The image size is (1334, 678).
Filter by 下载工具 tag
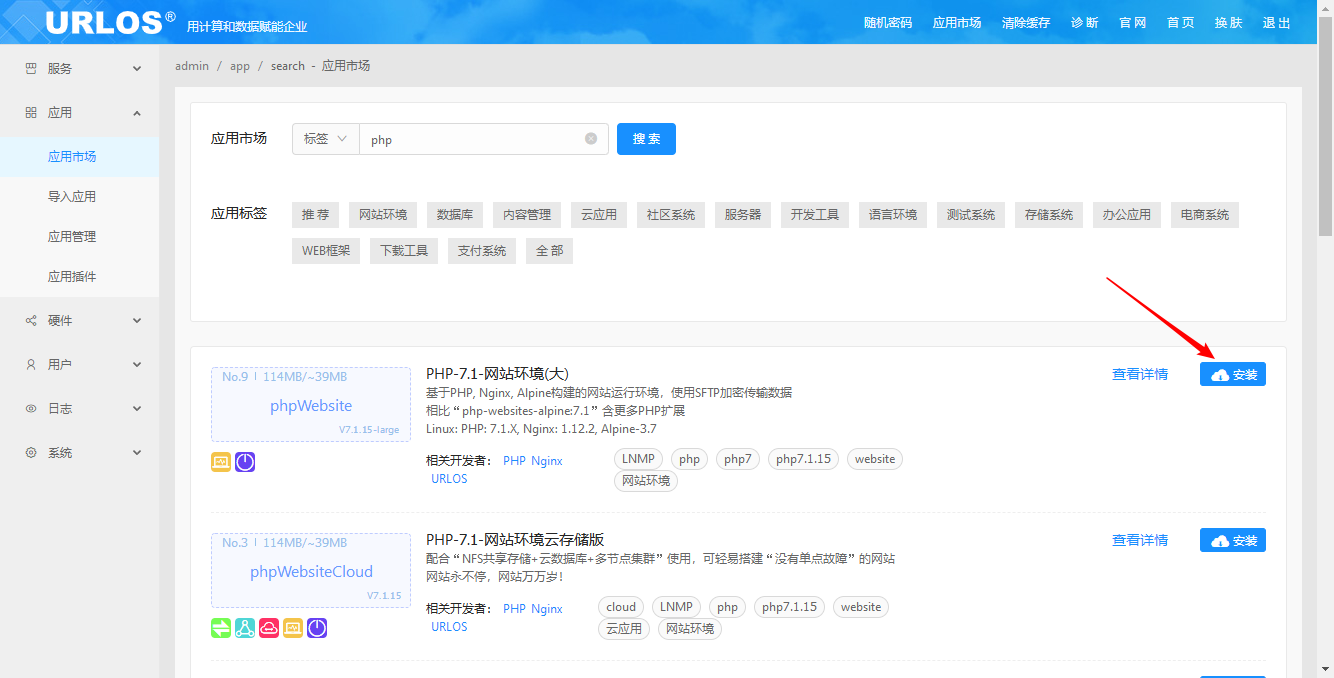(404, 251)
